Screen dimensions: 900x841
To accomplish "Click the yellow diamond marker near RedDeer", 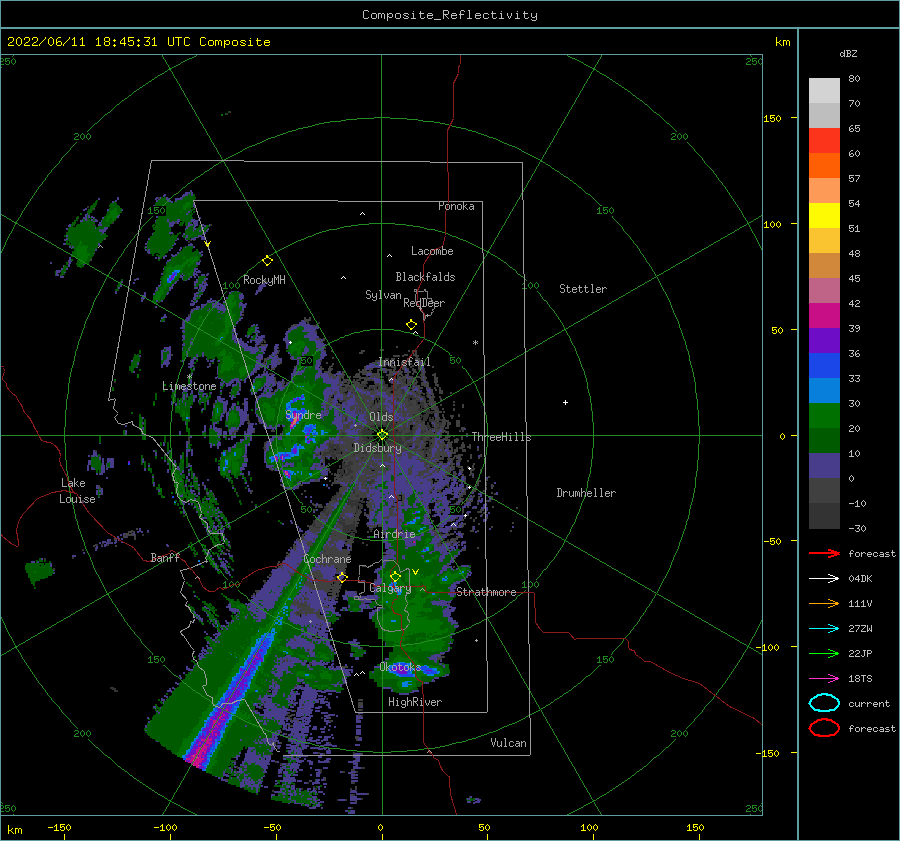I will click(x=412, y=325).
